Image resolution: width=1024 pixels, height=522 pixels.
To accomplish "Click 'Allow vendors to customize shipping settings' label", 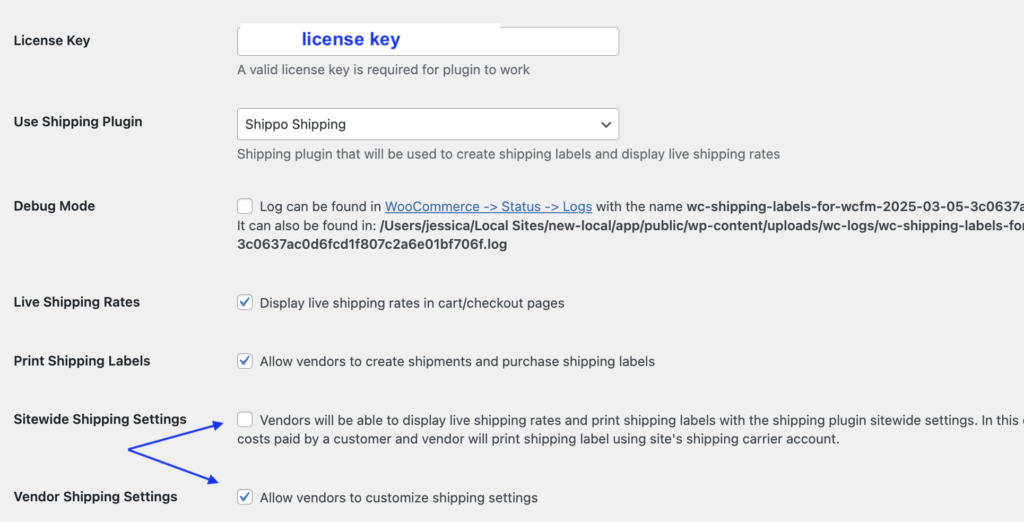I will [398, 498].
